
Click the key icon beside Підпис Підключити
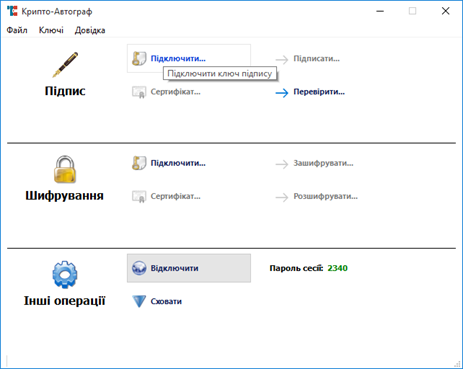tap(139, 59)
